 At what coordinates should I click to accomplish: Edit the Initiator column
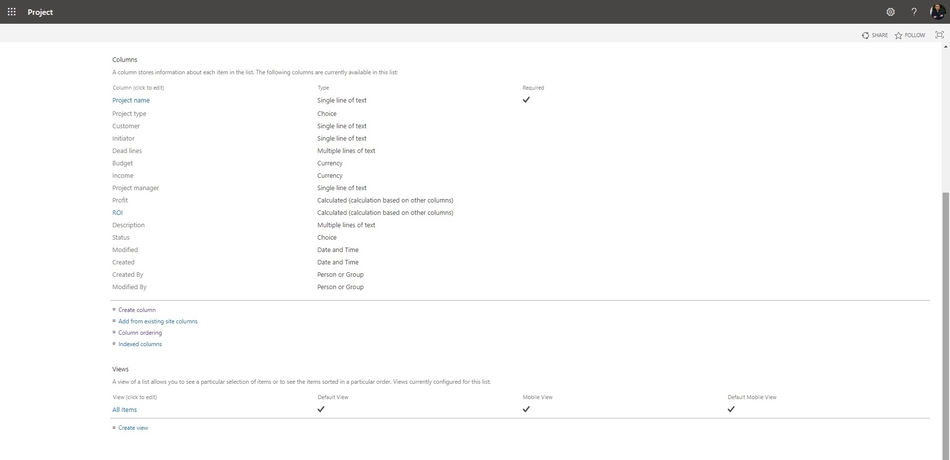(x=124, y=139)
